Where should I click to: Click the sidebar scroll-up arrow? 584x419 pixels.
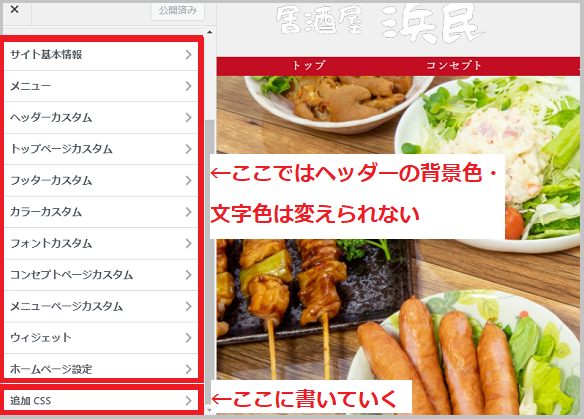(210, 32)
